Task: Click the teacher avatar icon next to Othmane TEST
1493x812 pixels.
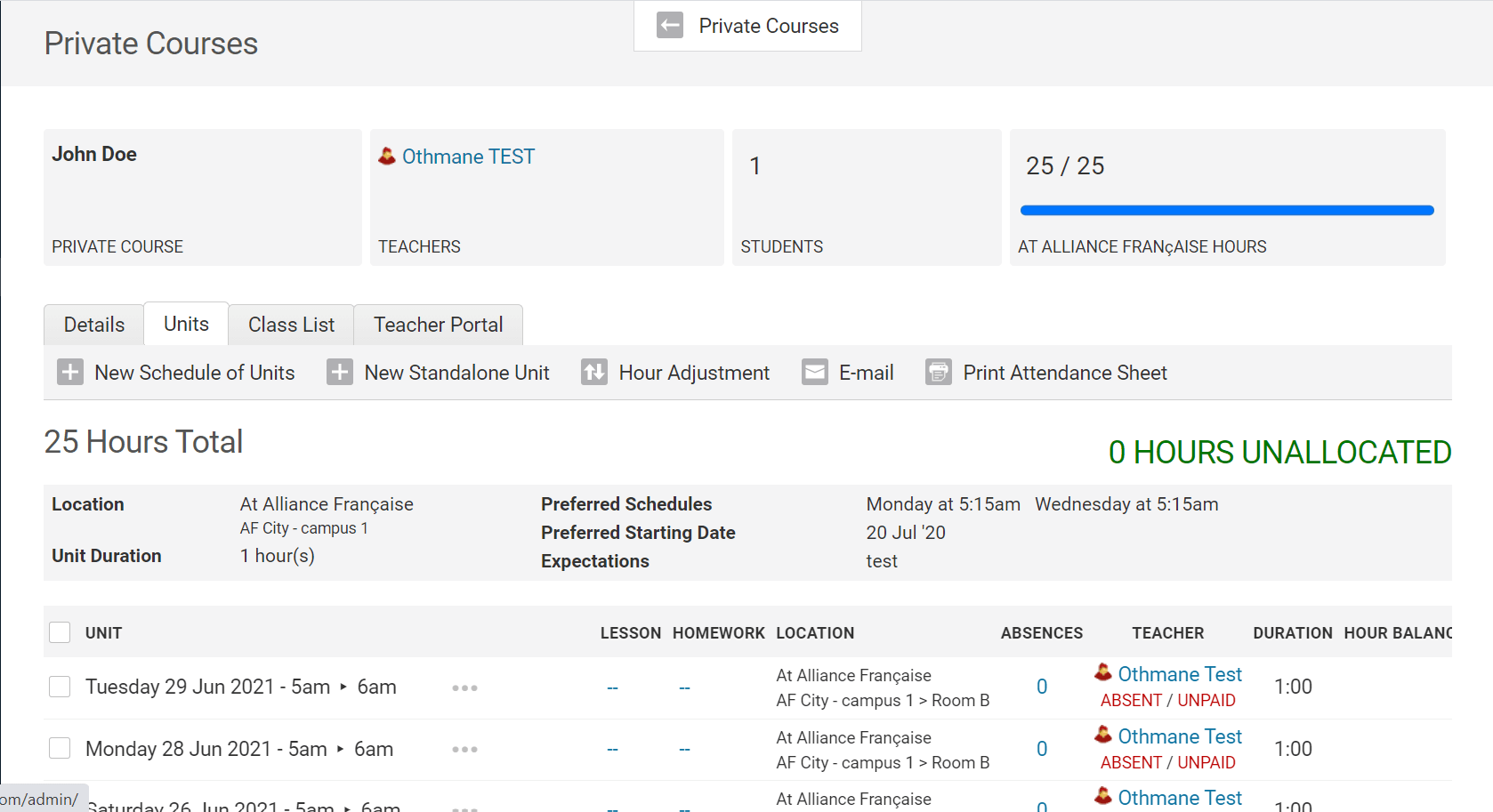Action: [387, 157]
